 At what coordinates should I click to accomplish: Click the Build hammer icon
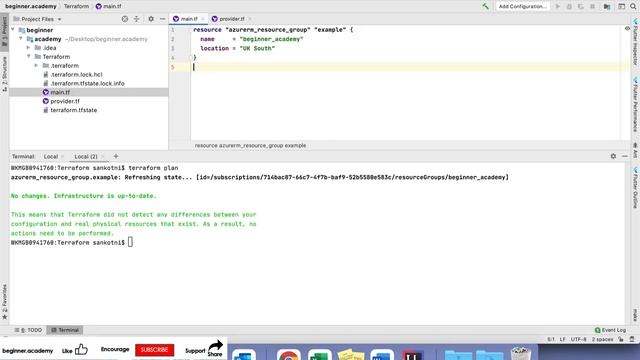point(485,6)
